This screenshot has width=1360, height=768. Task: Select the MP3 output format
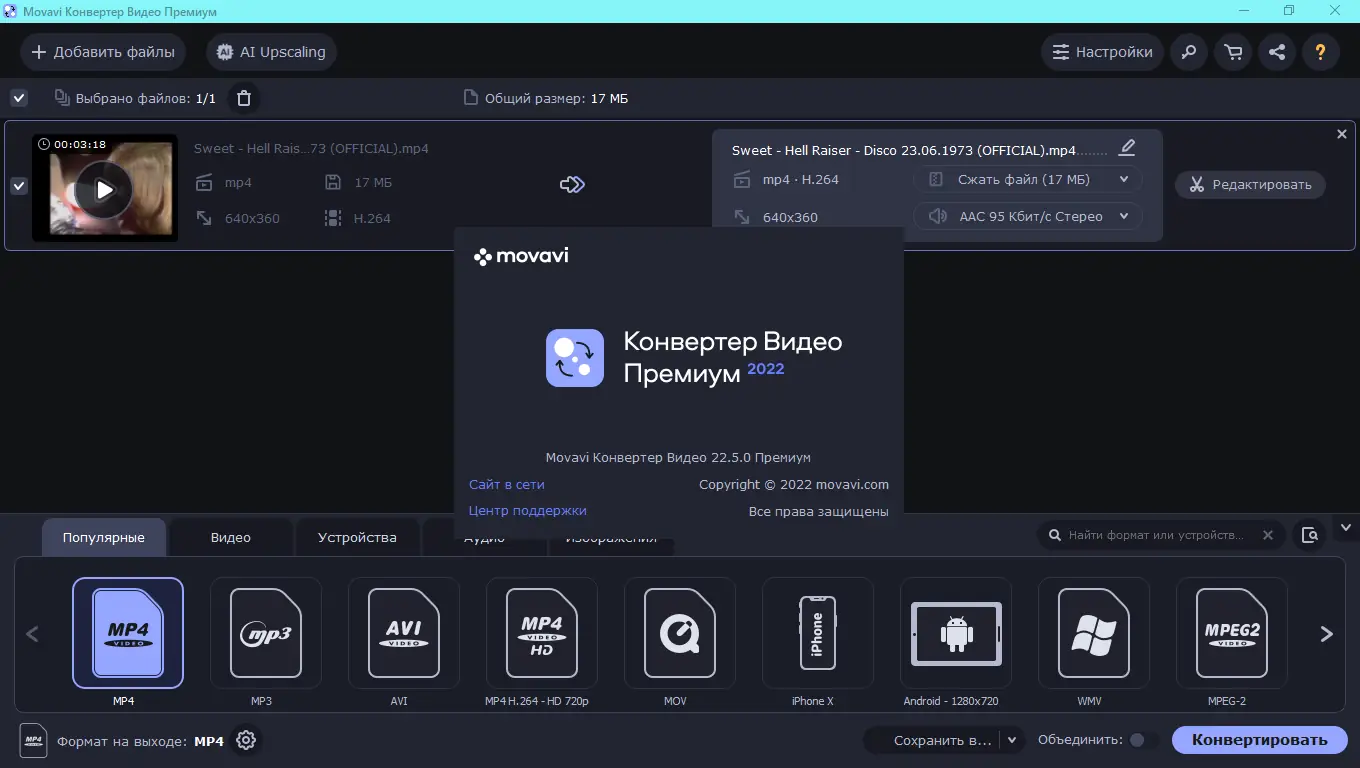point(262,634)
